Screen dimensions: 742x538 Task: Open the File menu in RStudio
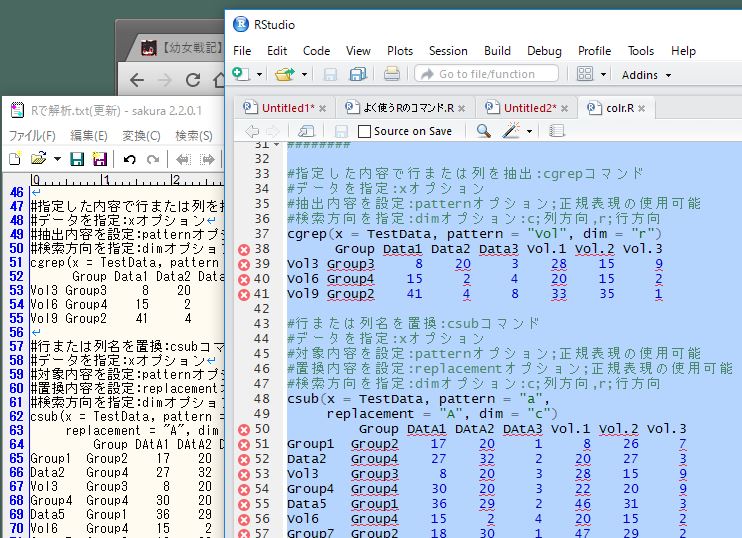(x=242, y=51)
